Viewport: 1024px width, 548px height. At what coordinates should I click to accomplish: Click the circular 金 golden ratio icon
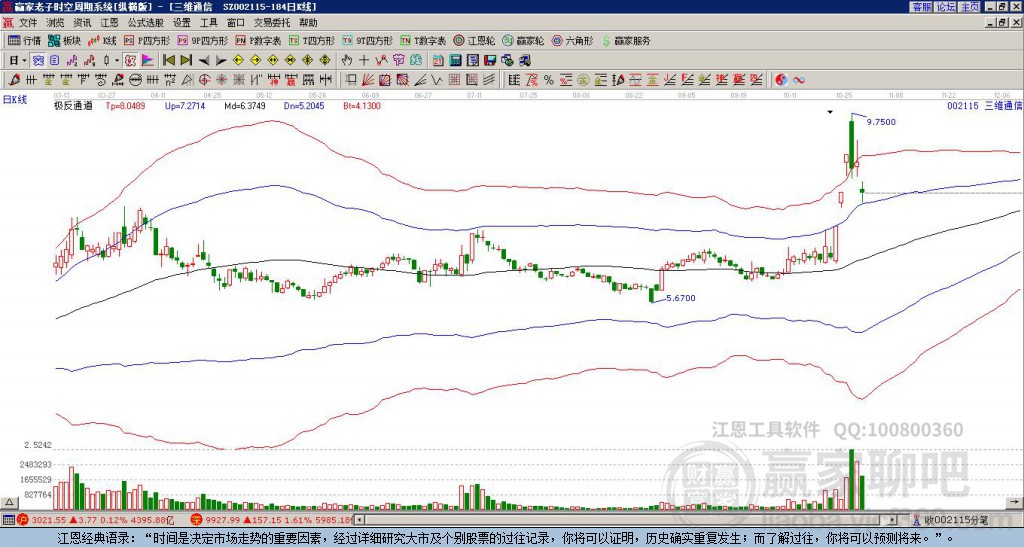click(x=583, y=80)
